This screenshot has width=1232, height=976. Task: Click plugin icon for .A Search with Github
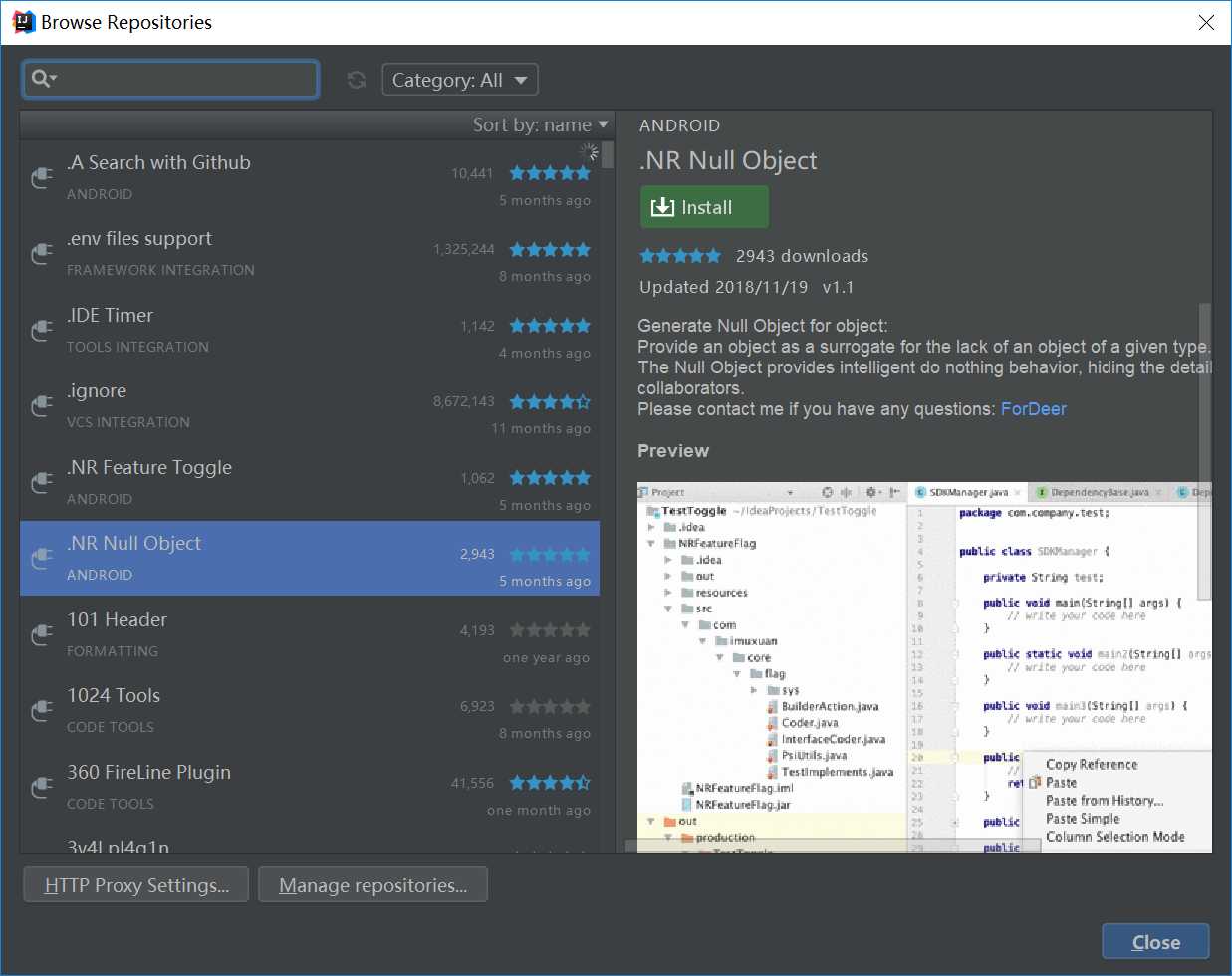(42, 177)
